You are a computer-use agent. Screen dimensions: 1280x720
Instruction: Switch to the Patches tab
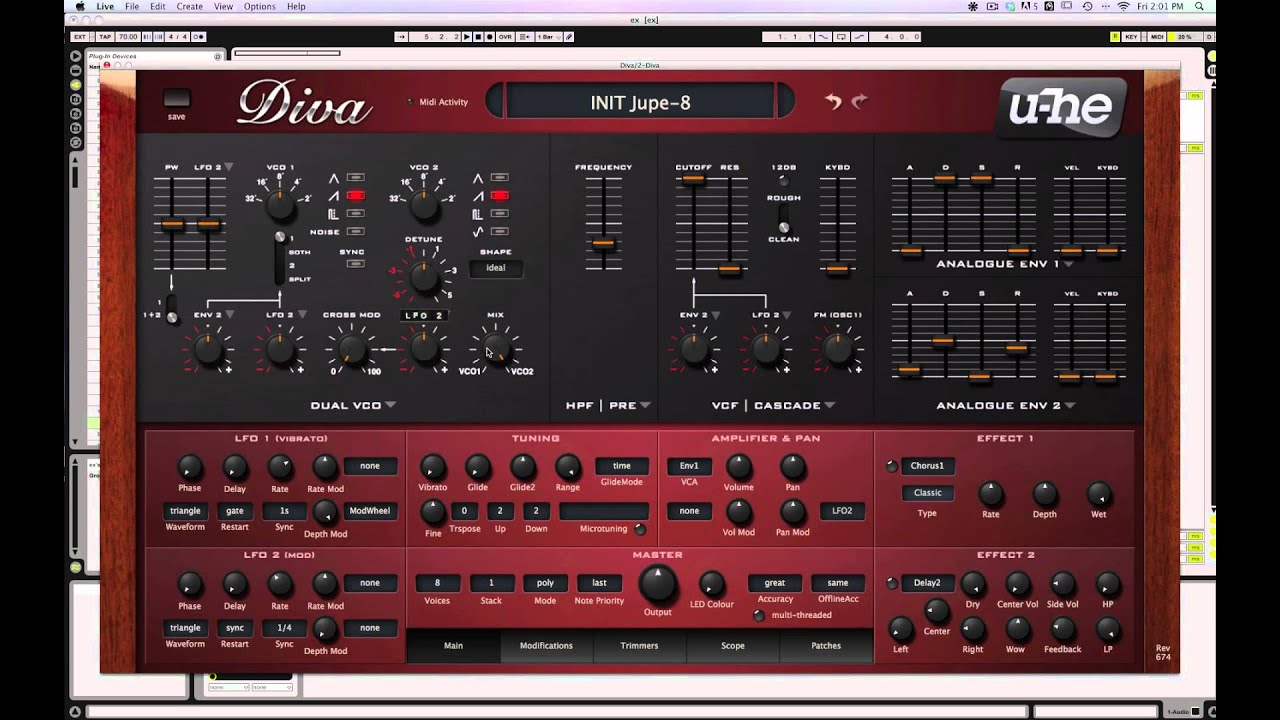826,646
